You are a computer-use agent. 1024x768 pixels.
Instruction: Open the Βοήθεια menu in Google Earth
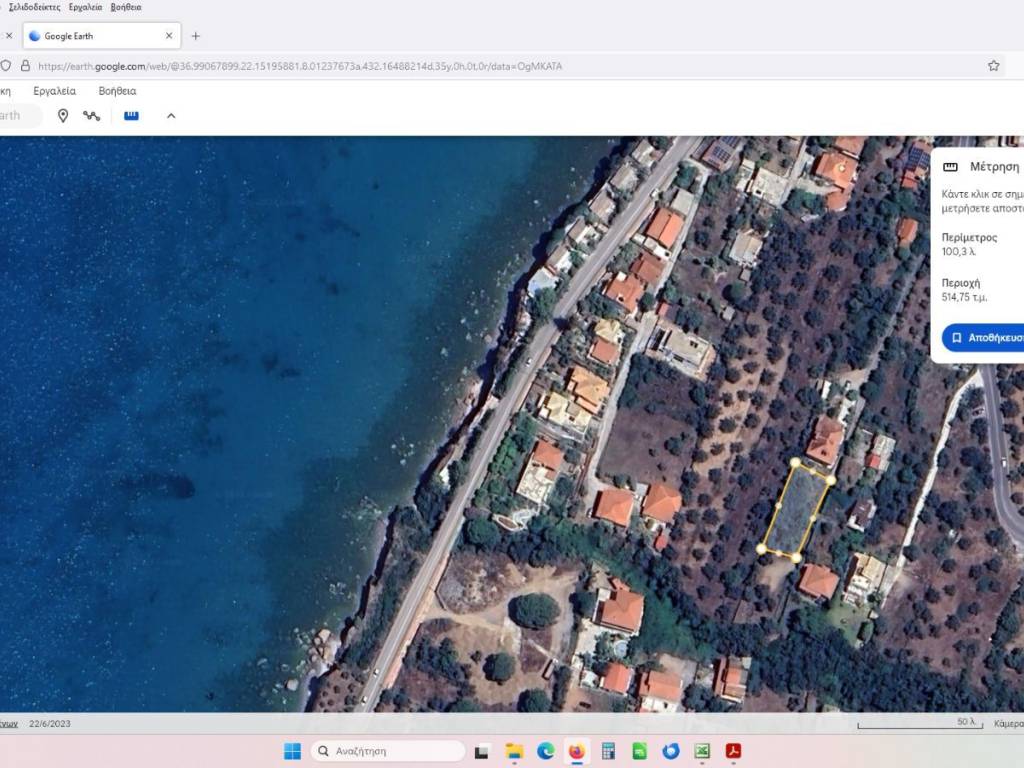pyautogui.click(x=117, y=91)
